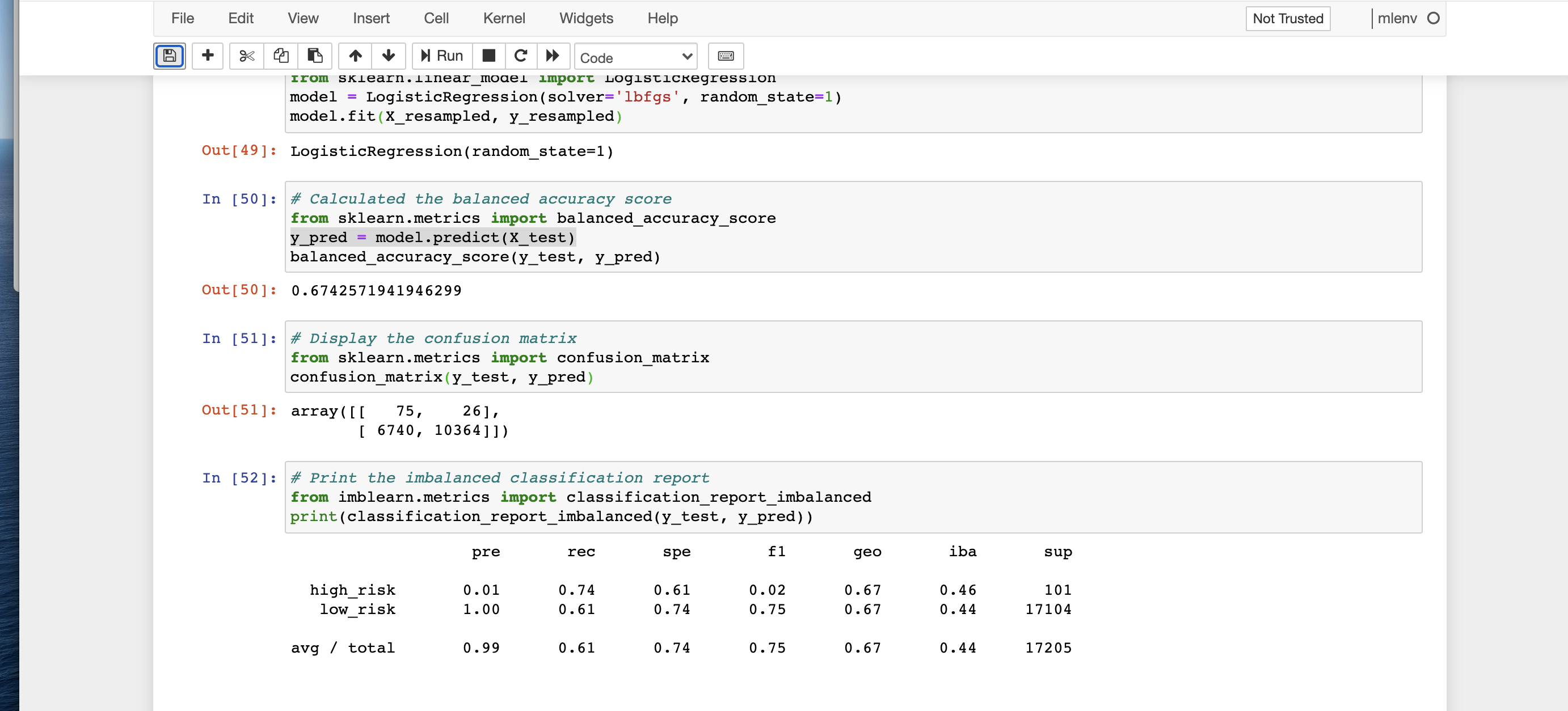Restart and run all cells fast-forward icon
Image resolution: width=1568 pixels, height=711 pixels.
(553, 56)
